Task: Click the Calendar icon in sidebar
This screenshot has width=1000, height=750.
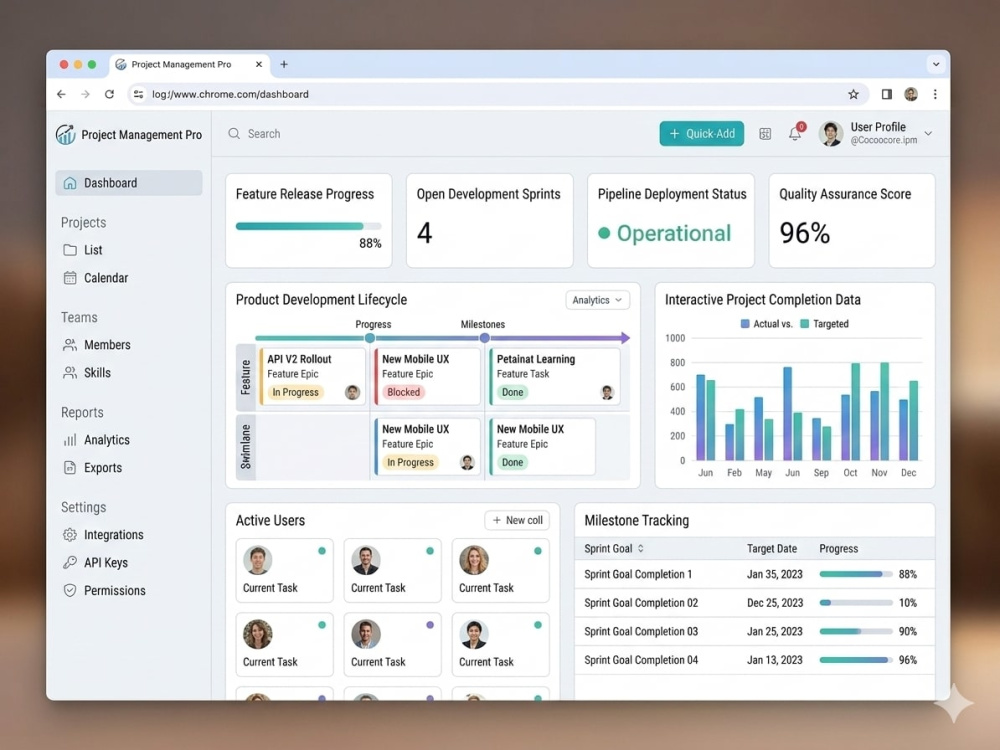Action: (70, 278)
